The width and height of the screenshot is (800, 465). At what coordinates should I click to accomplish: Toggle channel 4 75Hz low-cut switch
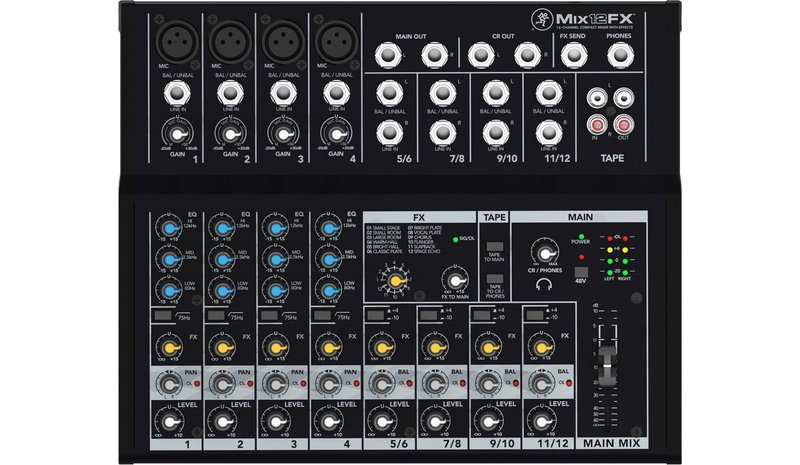click(x=322, y=315)
